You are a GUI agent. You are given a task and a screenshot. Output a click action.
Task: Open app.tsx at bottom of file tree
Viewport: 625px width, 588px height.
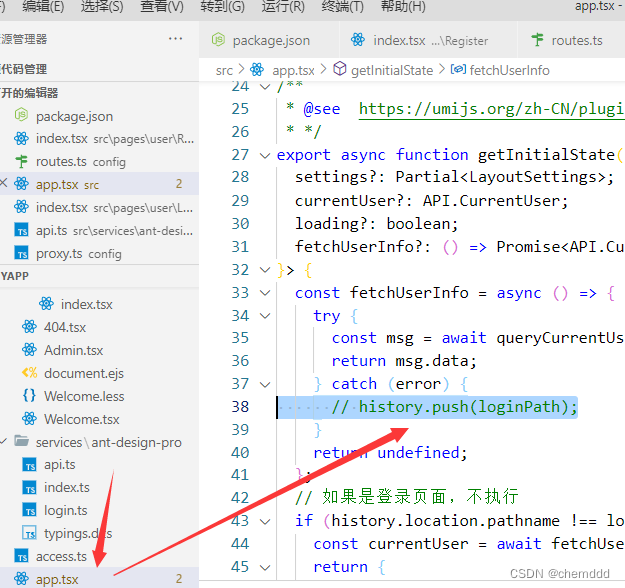[99, 578]
